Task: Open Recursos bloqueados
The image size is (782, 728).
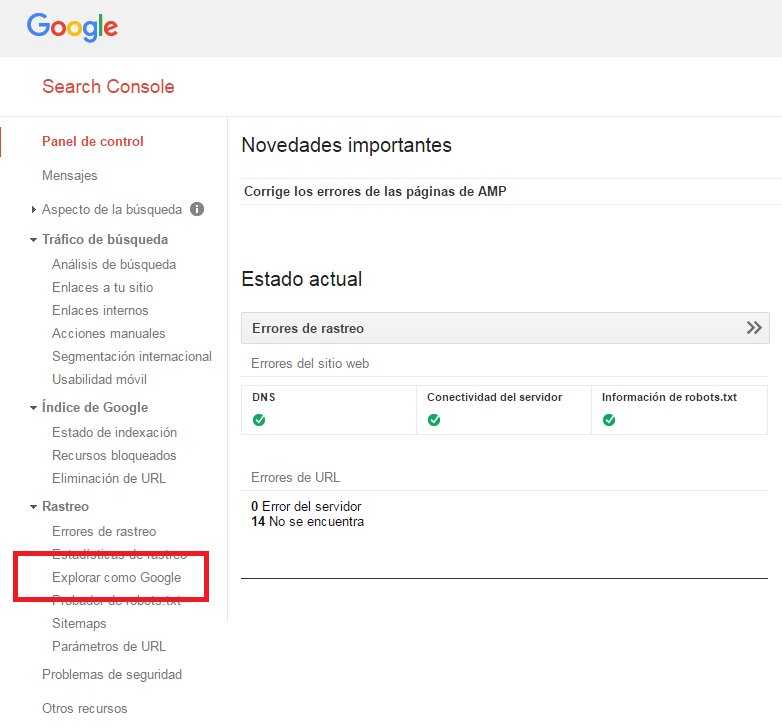Action: coord(114,455)
